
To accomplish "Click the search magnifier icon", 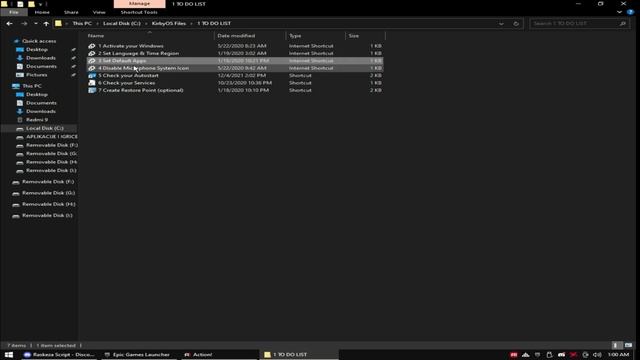I will click(x=622, y=24).
